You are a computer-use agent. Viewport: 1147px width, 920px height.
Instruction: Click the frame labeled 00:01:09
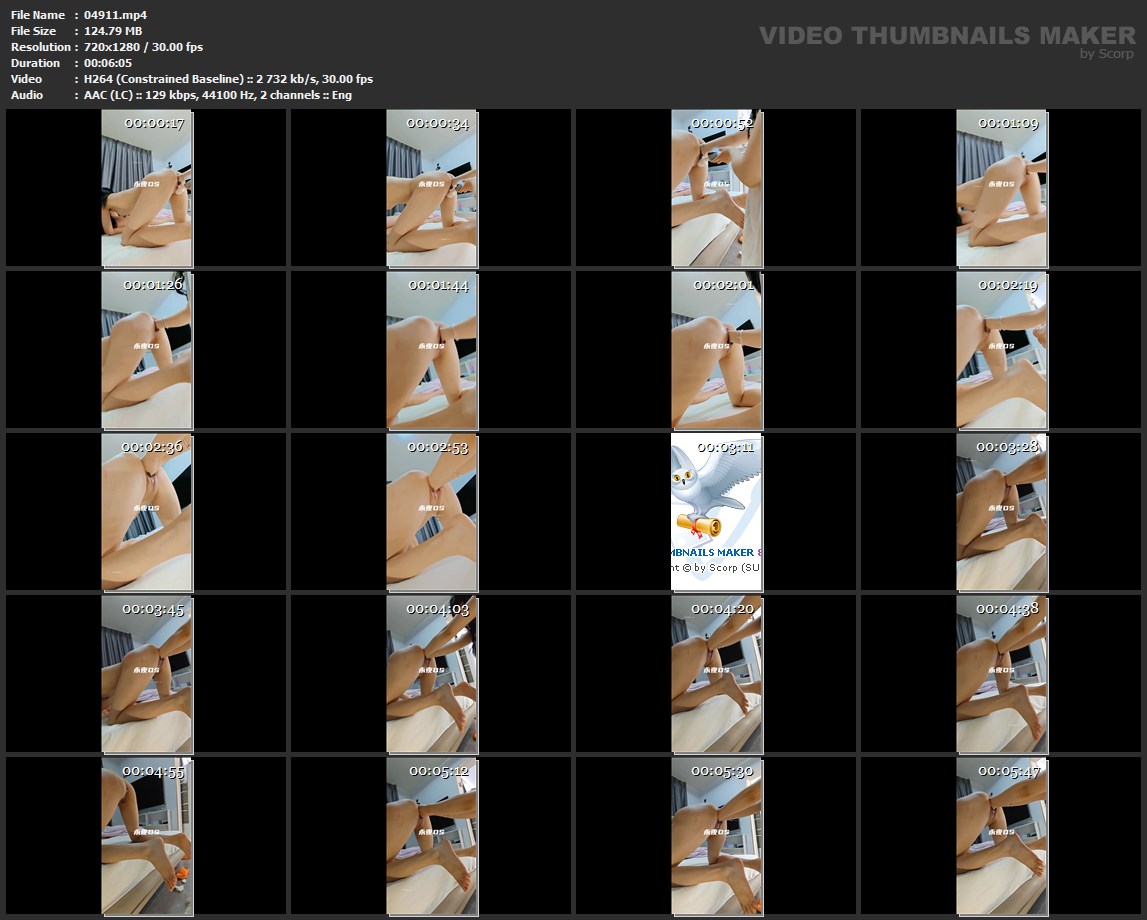coord(1001,188)
